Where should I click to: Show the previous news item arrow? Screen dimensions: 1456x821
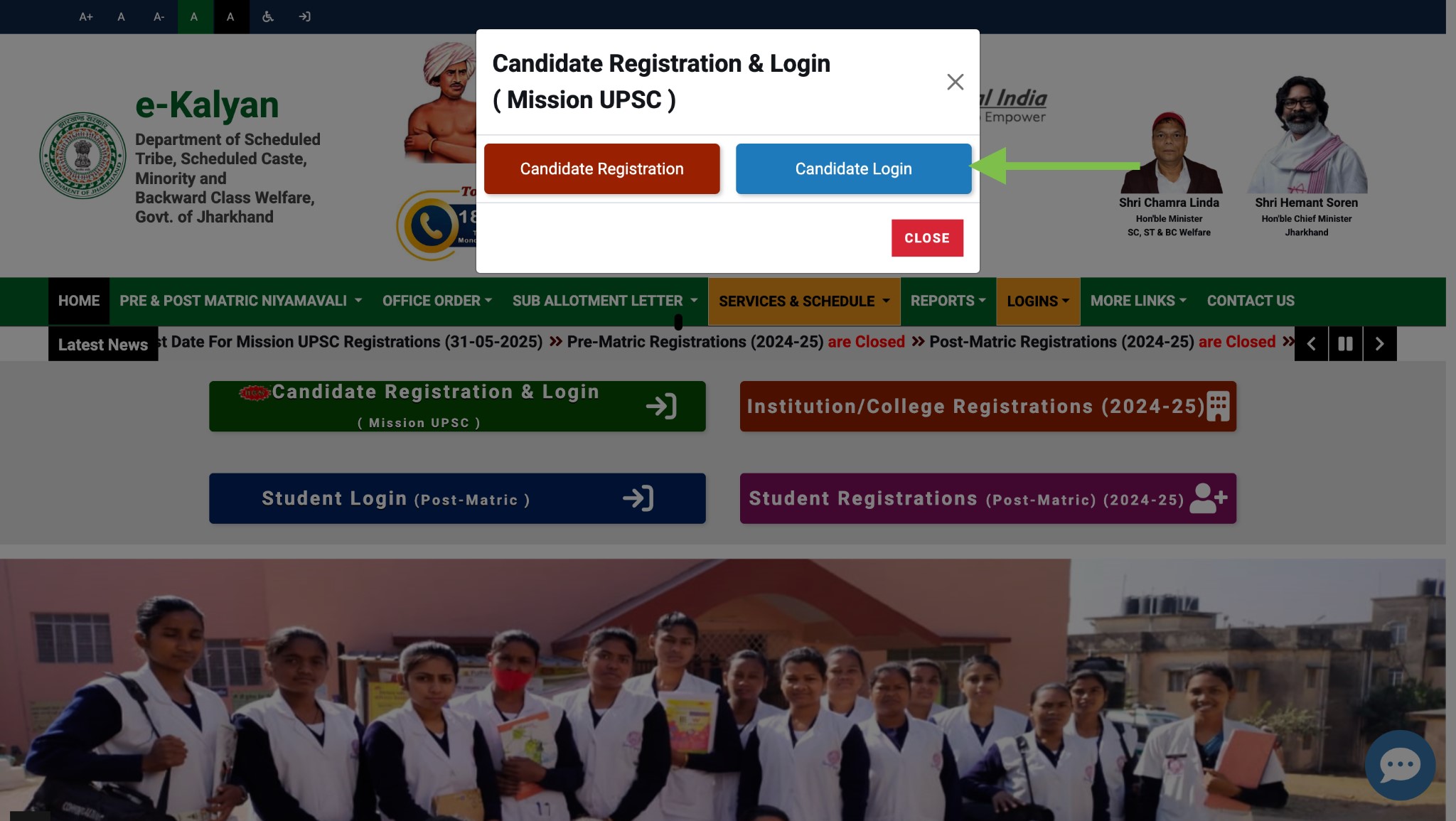click(1311, 344)
